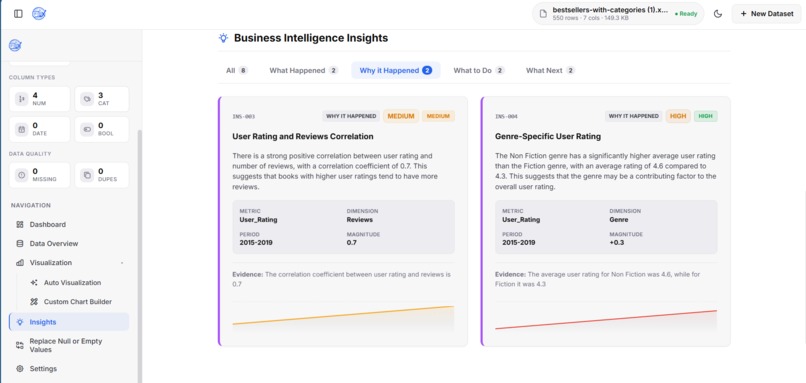Click the Genre dimension value
Image resolution: width=806 pixels, height=383 pixels.
(x=619, y=220)
